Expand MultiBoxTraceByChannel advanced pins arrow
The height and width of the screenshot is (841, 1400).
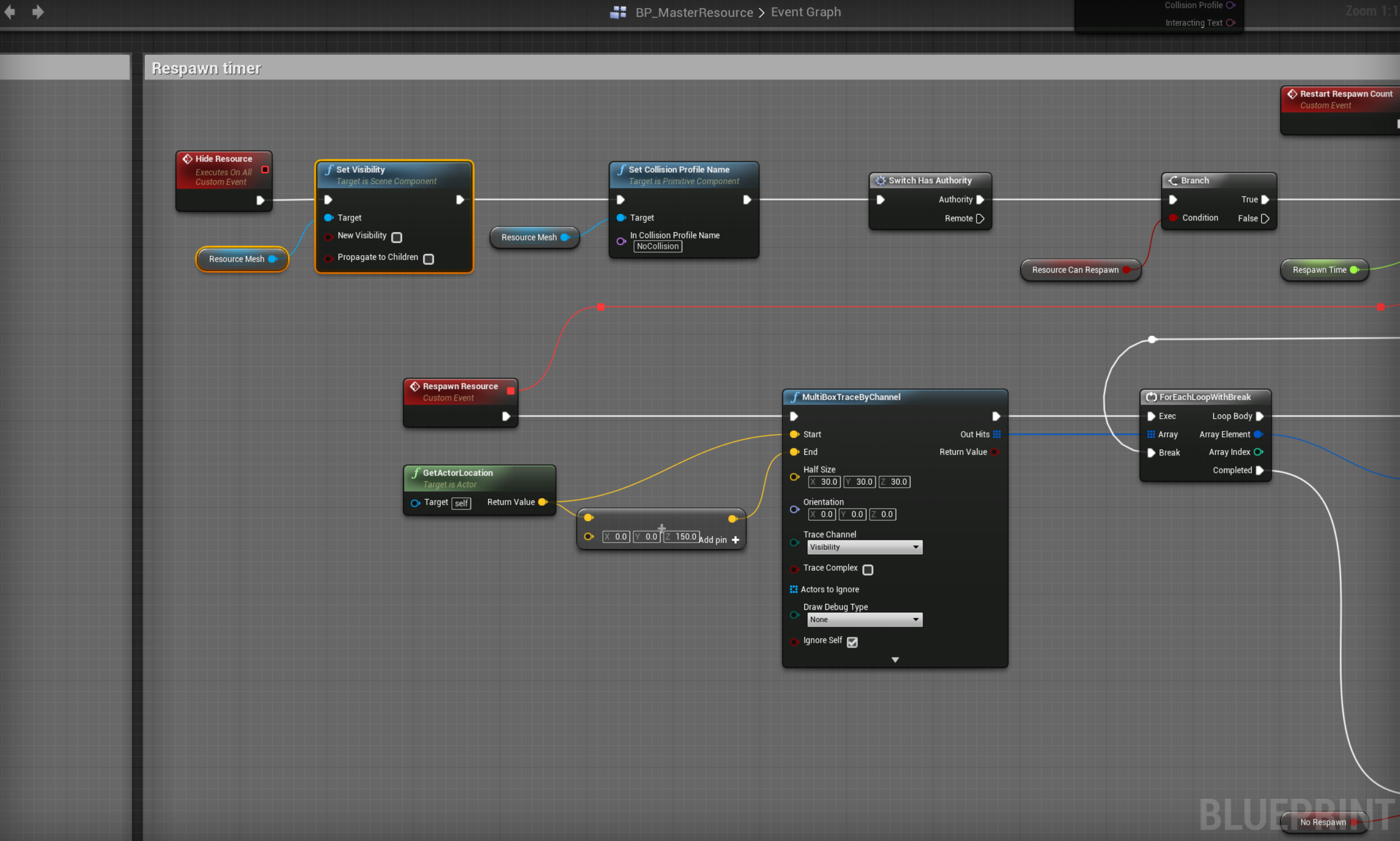pyautogui.click(x=895, y=660)
